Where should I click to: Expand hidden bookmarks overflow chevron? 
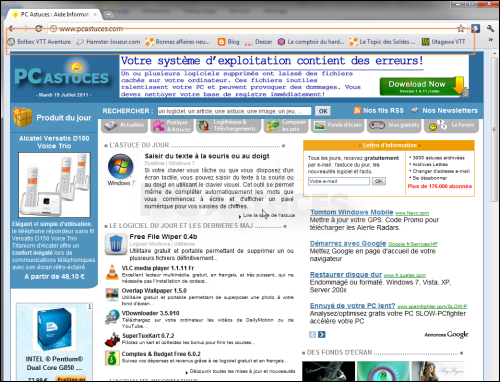coord(491,40)
